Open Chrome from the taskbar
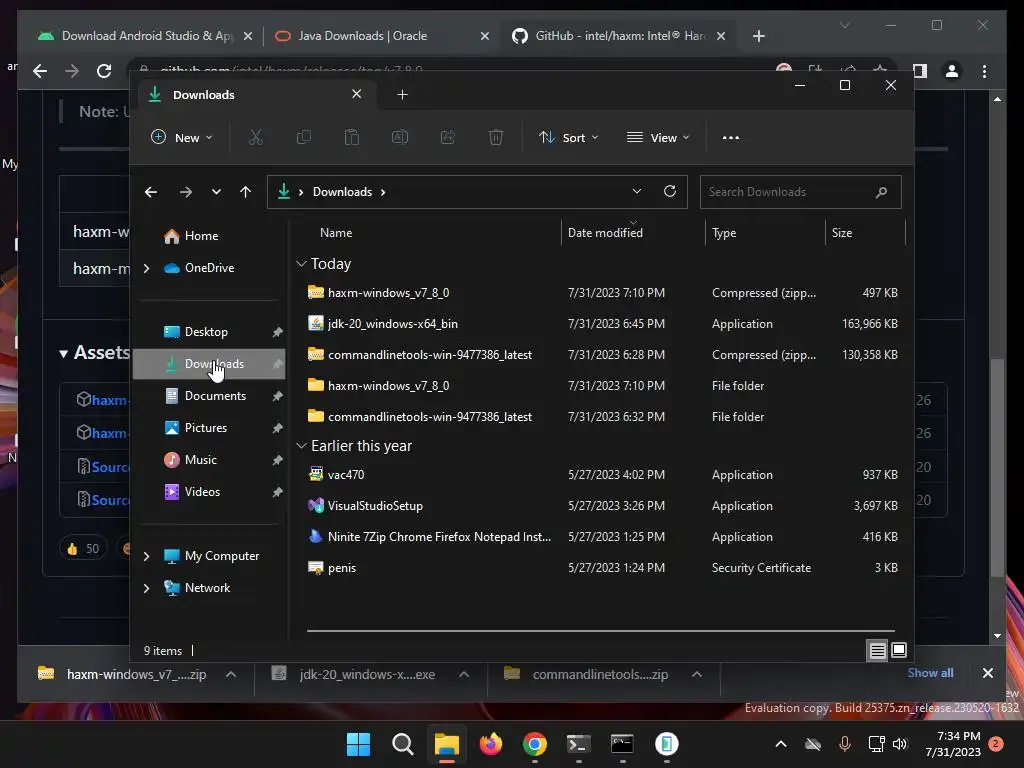The image size is (1024, 768). 535,744
